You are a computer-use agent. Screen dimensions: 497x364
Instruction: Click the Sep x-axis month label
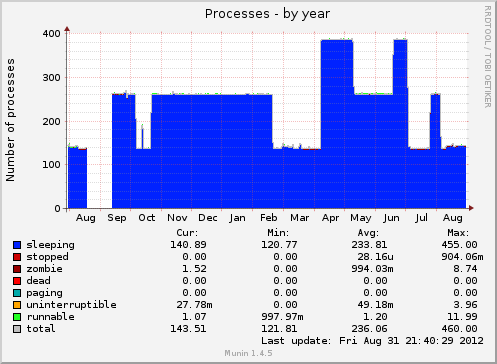[x=117, y=218]
